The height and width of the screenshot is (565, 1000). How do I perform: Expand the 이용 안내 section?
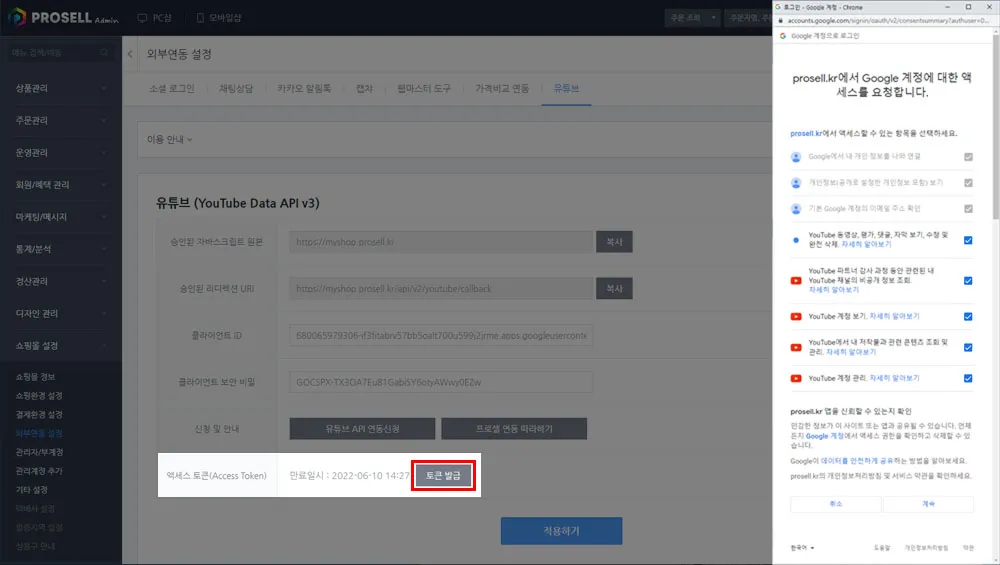pyautogui.click(x=170, y=139)
